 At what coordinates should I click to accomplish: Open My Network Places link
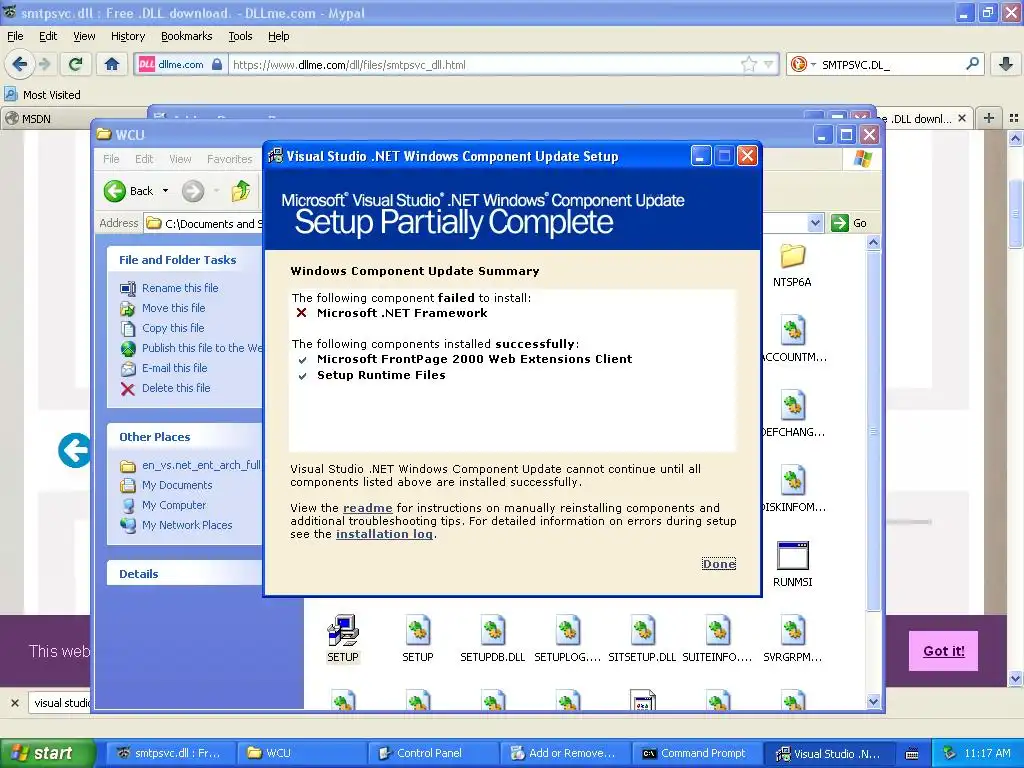(187, 525)
